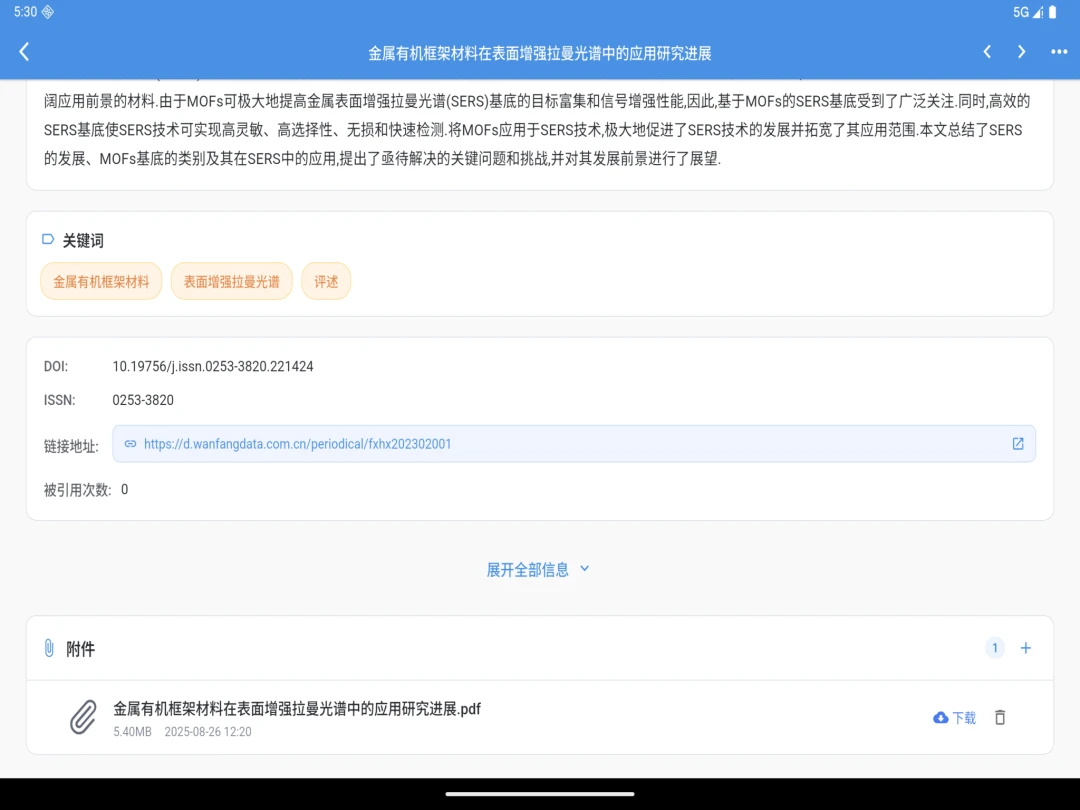Click the battery icon in status bar

tap(1052, 12)
